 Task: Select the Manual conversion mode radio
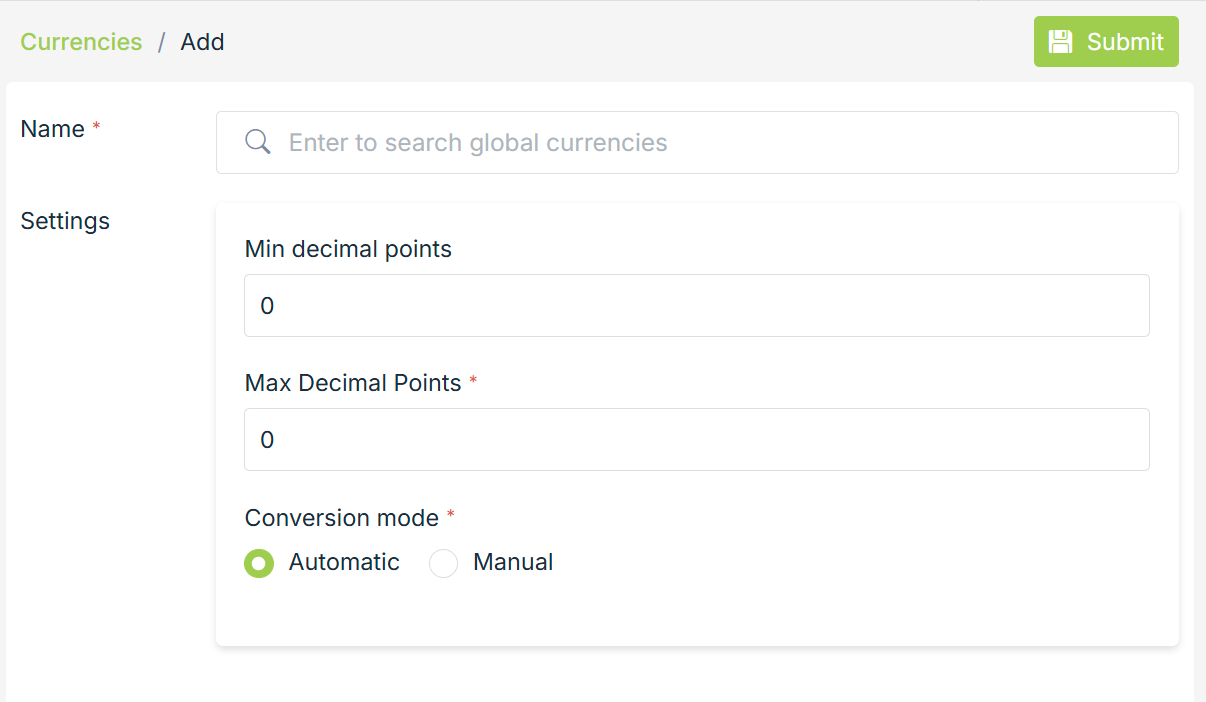coord(443,564)
